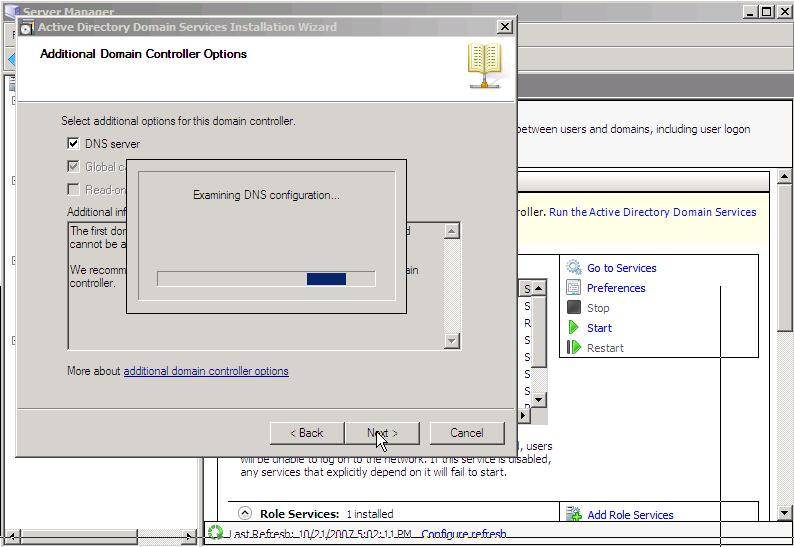Click Next in the installation wizard
The image size is (794, 547).
point(382,433)
